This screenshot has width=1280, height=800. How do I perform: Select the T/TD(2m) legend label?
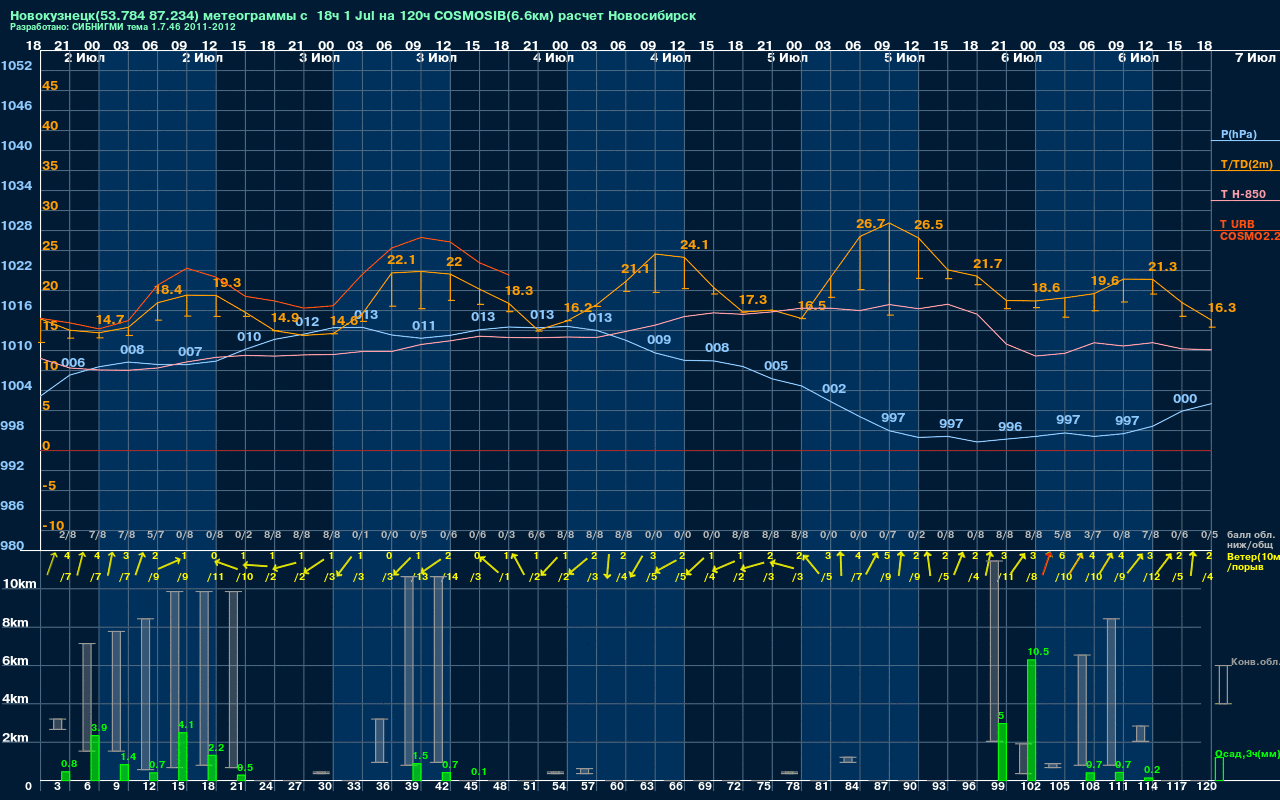point(1246,164)
